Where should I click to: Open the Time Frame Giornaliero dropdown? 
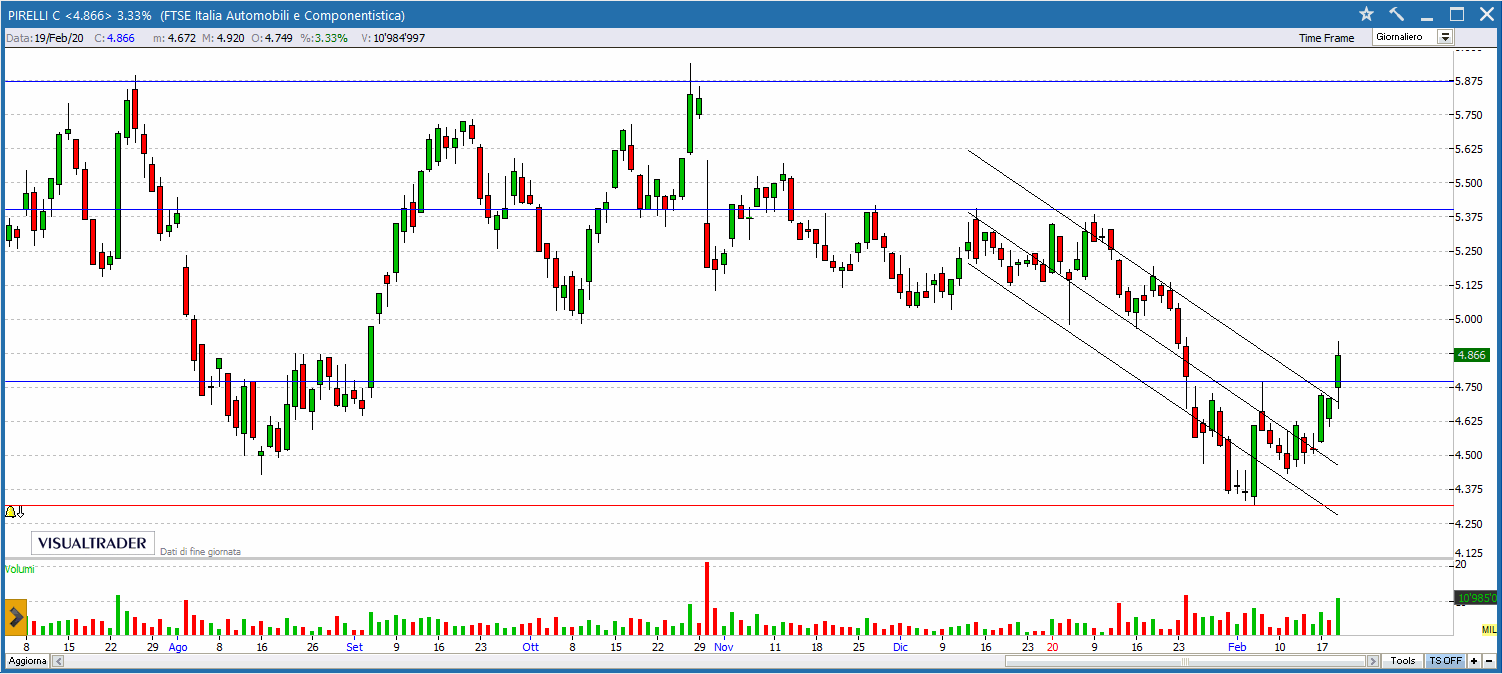coord(1412,37)
